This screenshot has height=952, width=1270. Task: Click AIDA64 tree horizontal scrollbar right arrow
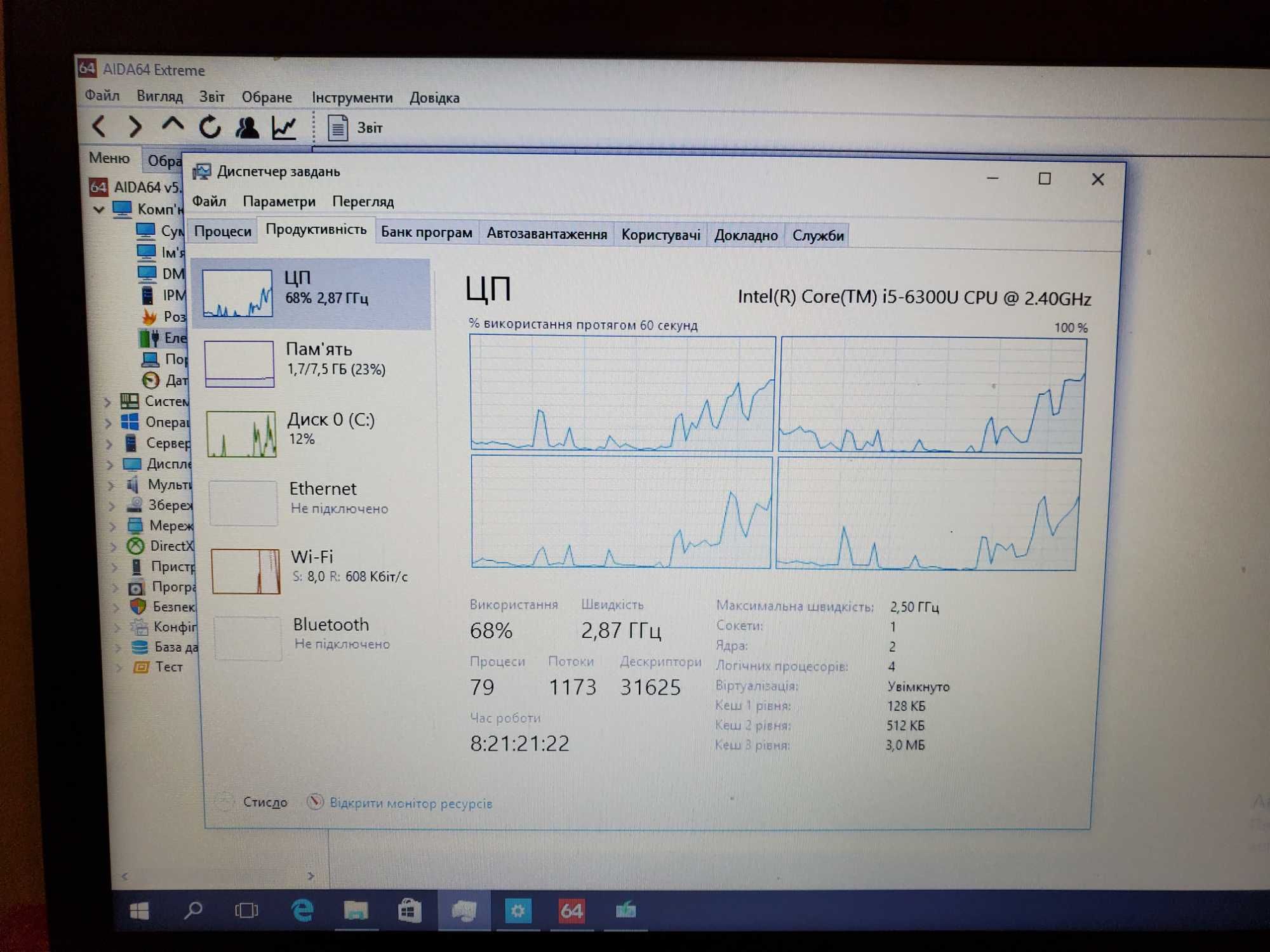[x=311, y=876]
